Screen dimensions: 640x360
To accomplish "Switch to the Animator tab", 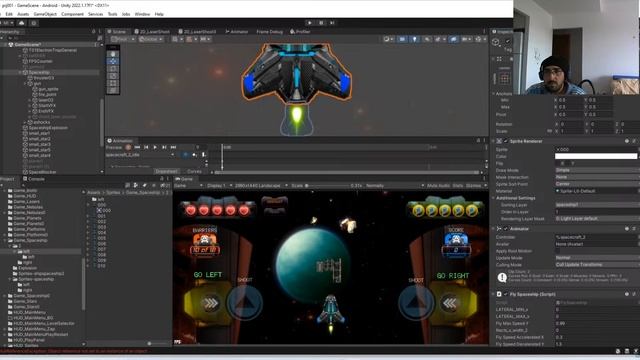I will pos(237,31).
